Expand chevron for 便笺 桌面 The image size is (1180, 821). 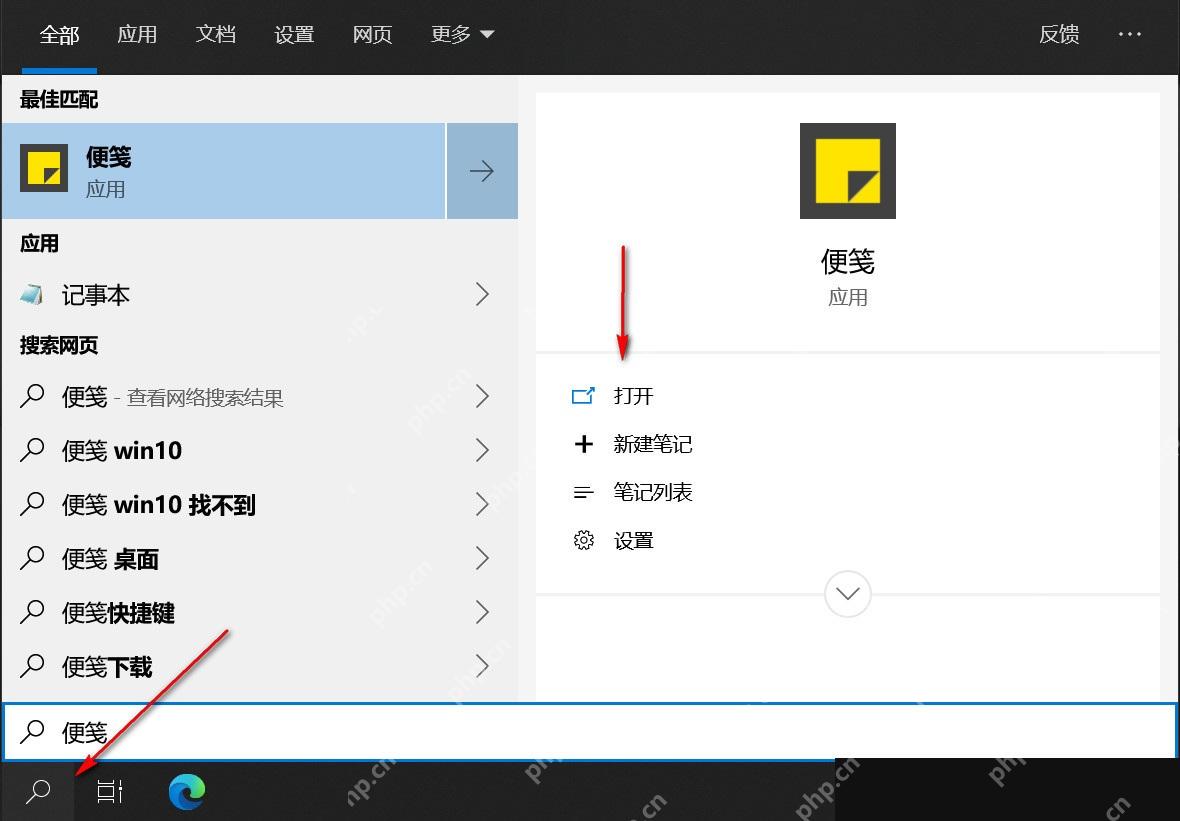point(482,558)
